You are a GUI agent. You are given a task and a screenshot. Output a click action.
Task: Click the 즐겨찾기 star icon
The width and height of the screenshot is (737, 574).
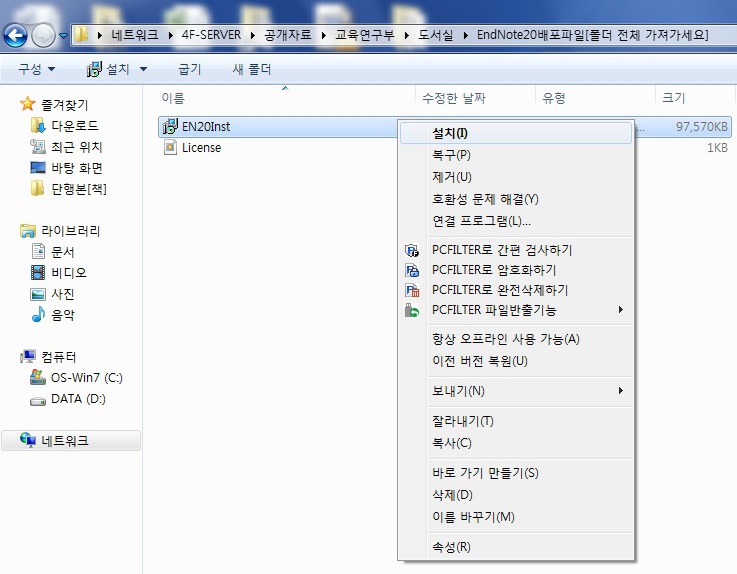(28, 103)
